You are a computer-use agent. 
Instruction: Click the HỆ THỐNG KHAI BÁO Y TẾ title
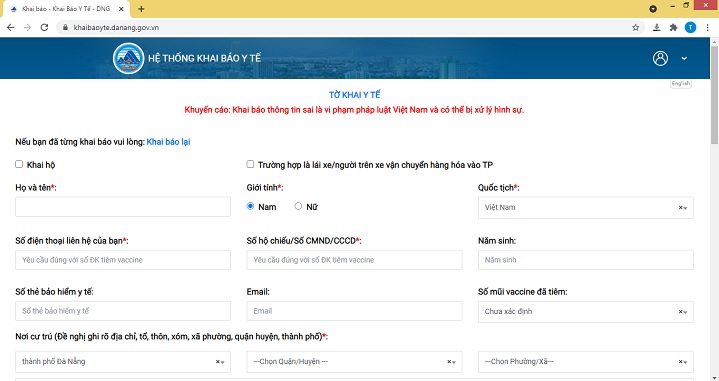[x=205, y=58]
